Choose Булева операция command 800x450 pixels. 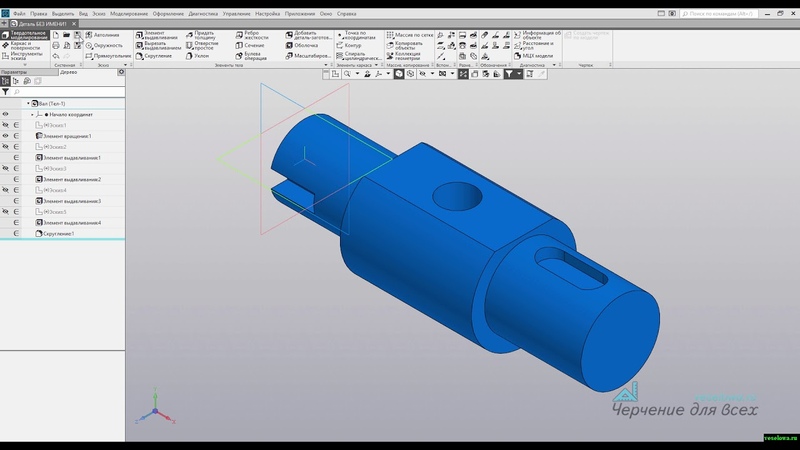(252, 56)
